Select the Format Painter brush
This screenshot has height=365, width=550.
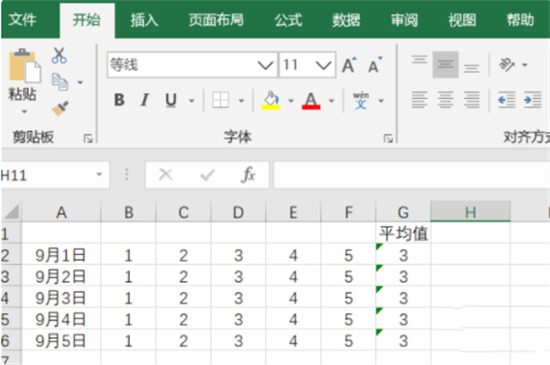click(x=60, y=108)
